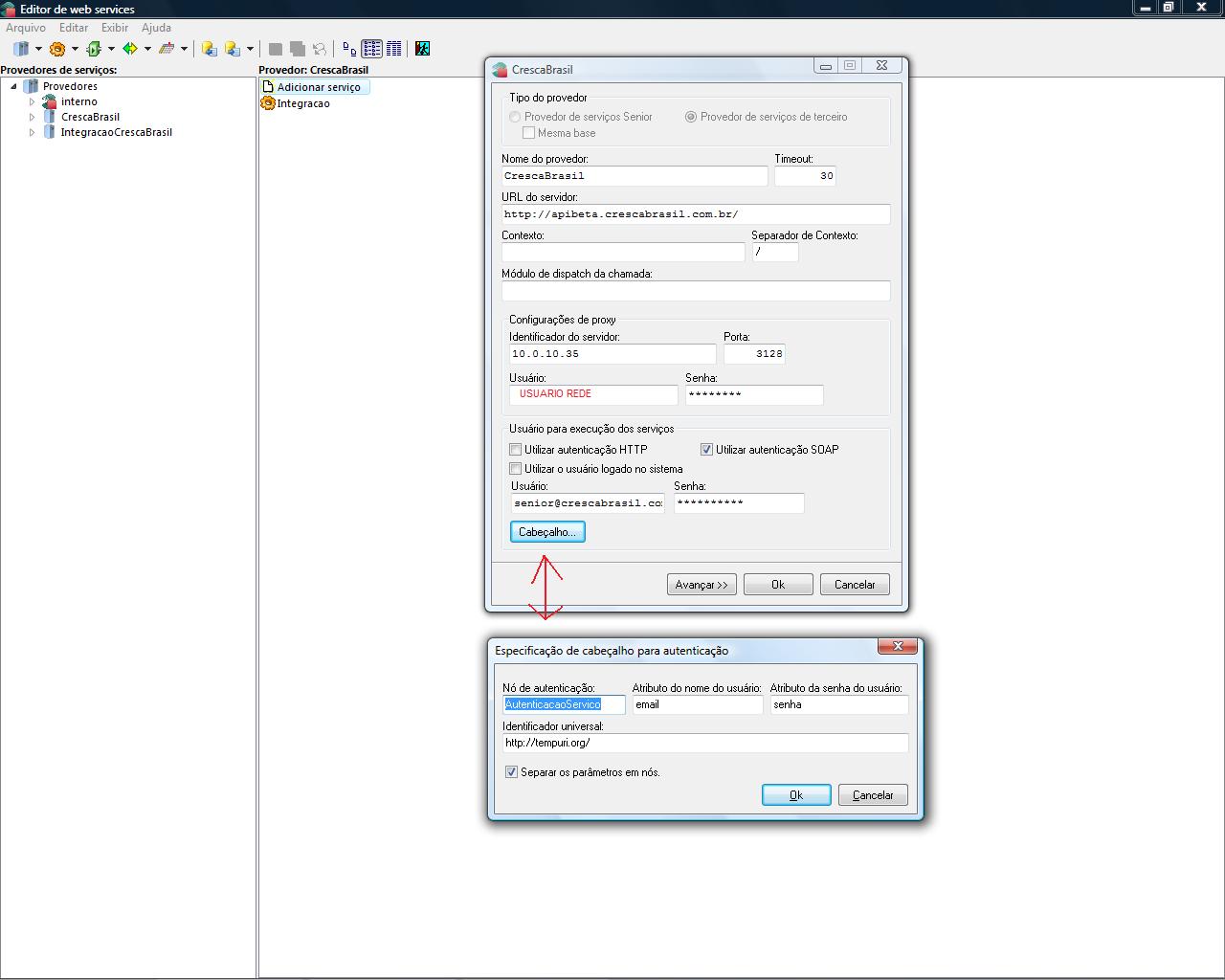Click the Cabeçalho... button

(x=547, y=532)
